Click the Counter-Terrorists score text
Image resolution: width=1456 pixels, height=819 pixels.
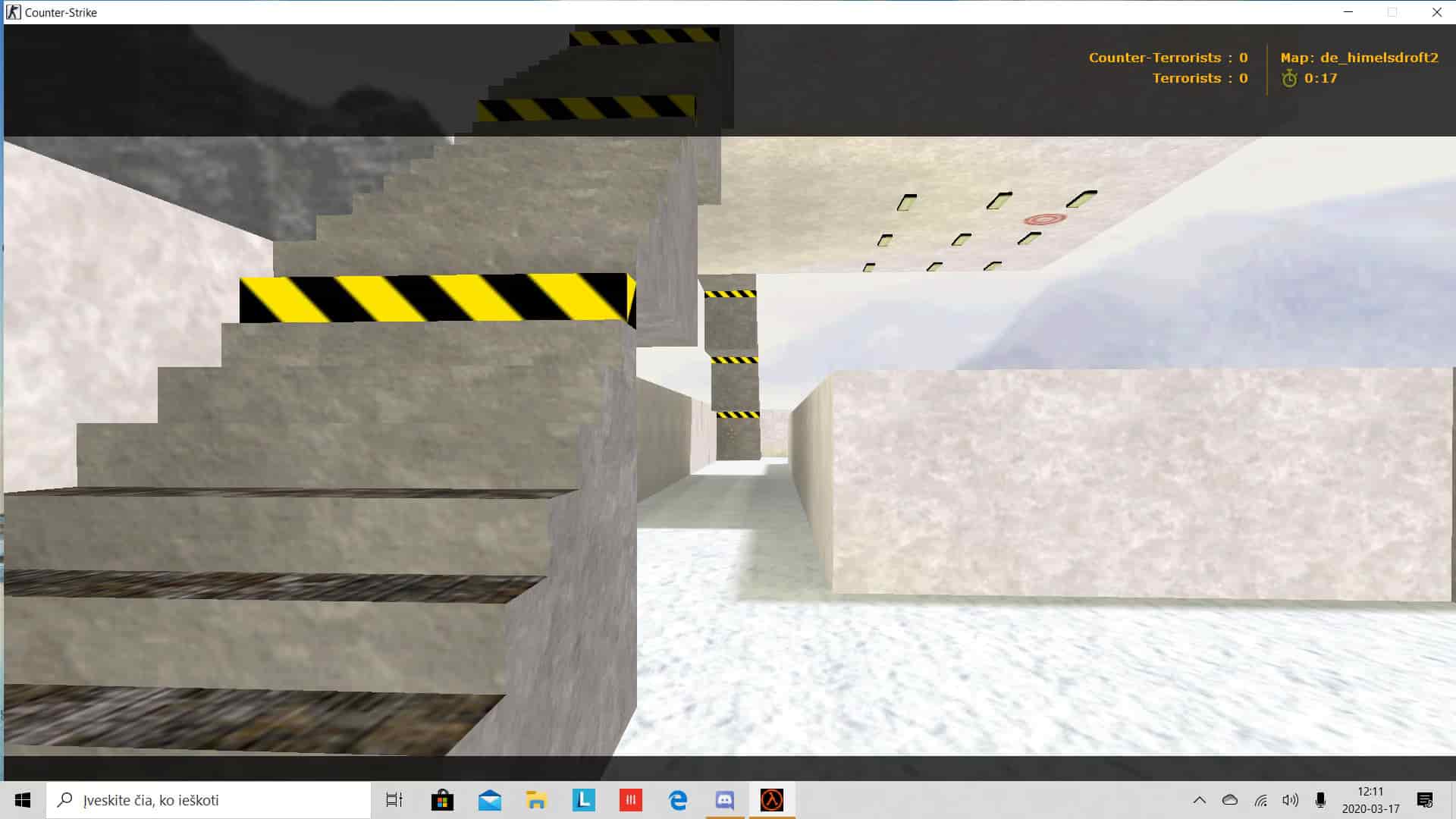pos(1168,58)
